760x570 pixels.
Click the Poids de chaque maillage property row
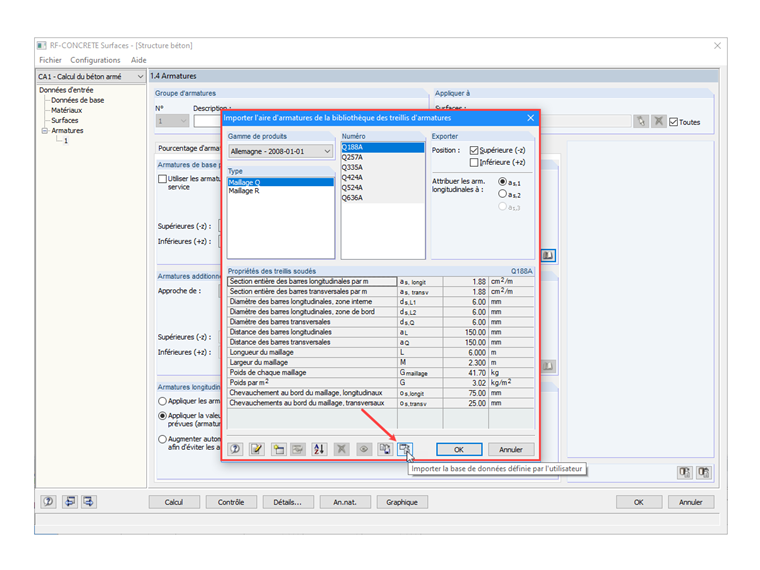[x=380, y=373]
